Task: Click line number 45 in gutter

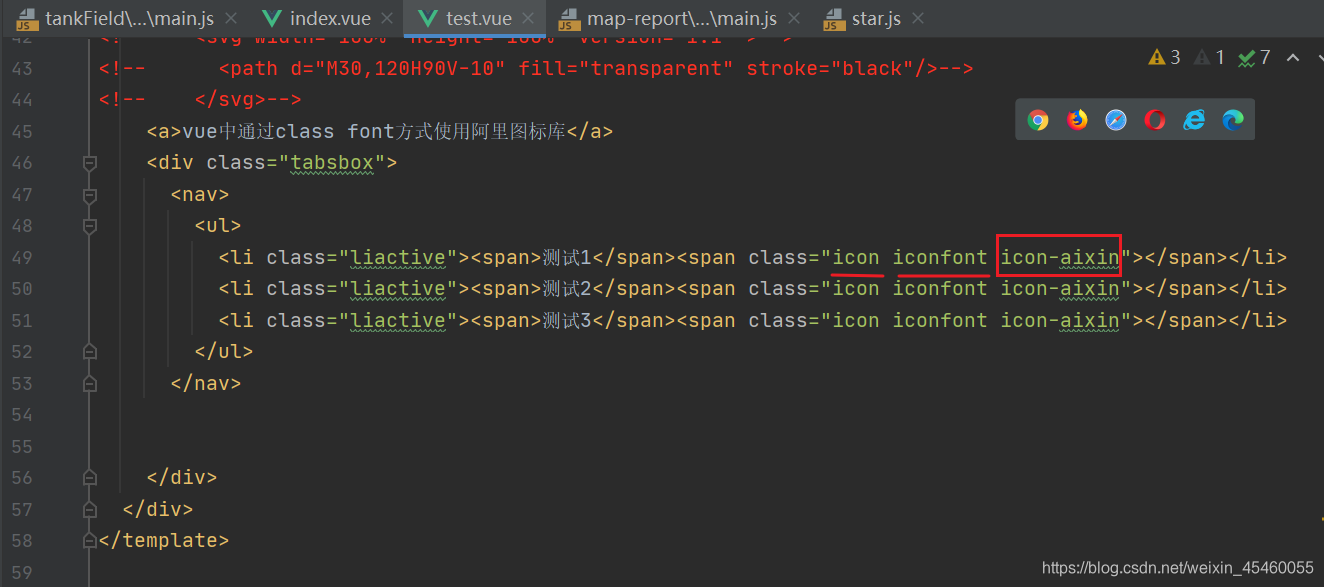Action: click(22, 132)
